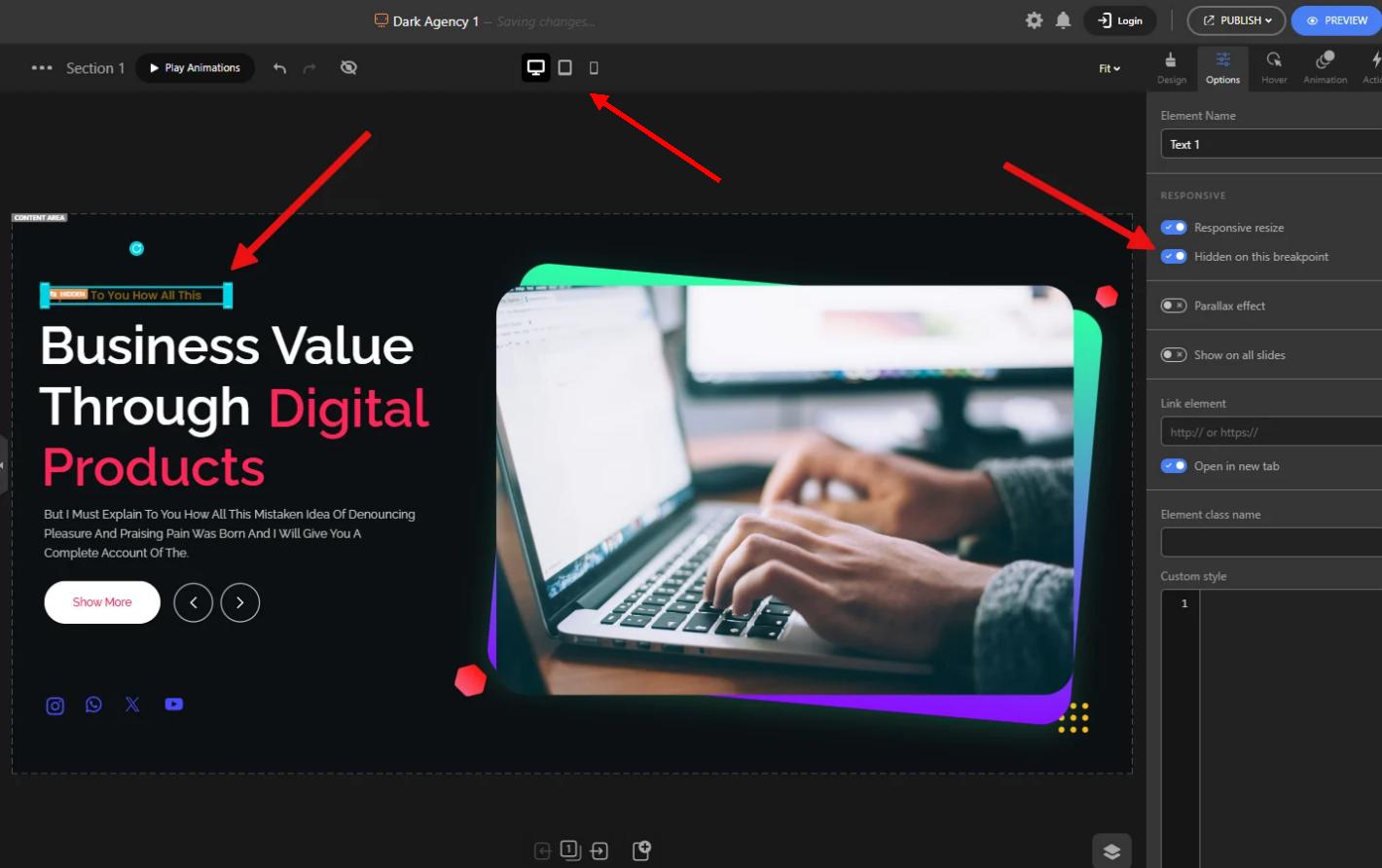Toggle the hidden-eye visibility icon
The image size is (1382, 868).
(x=348, y=67)
